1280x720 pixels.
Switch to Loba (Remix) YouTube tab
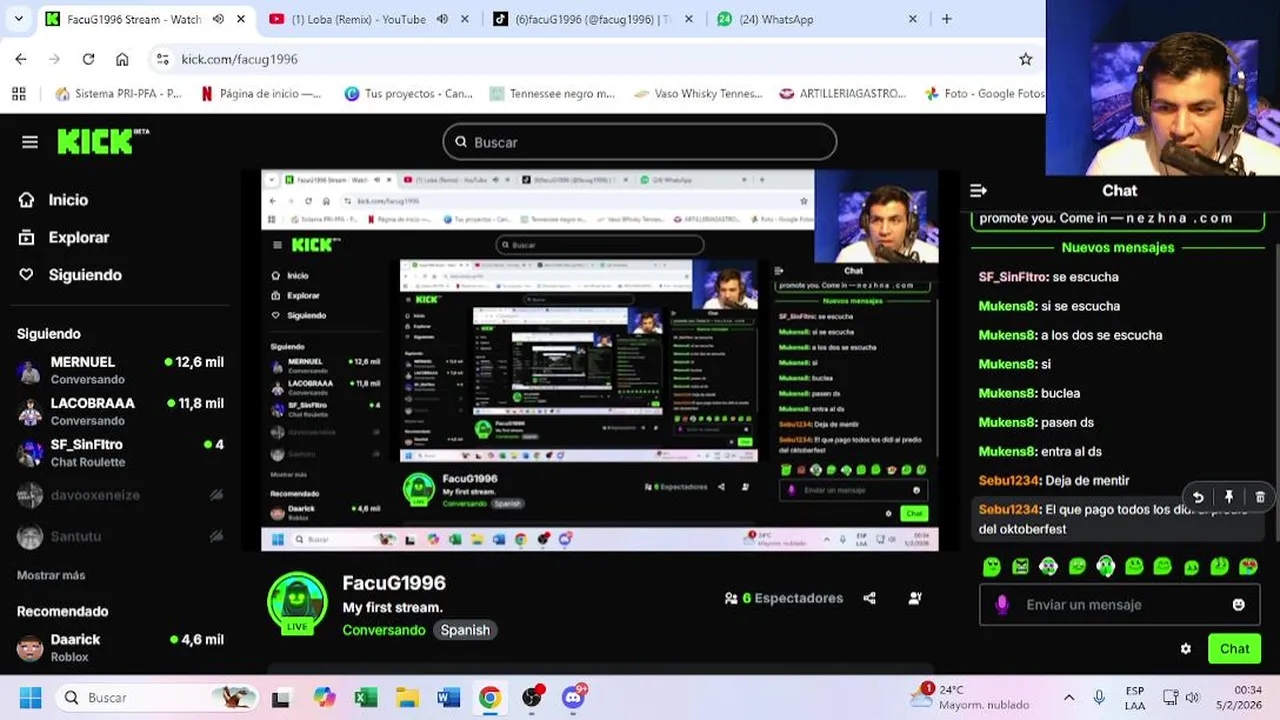pyautogui.click(x=358, y=19)
